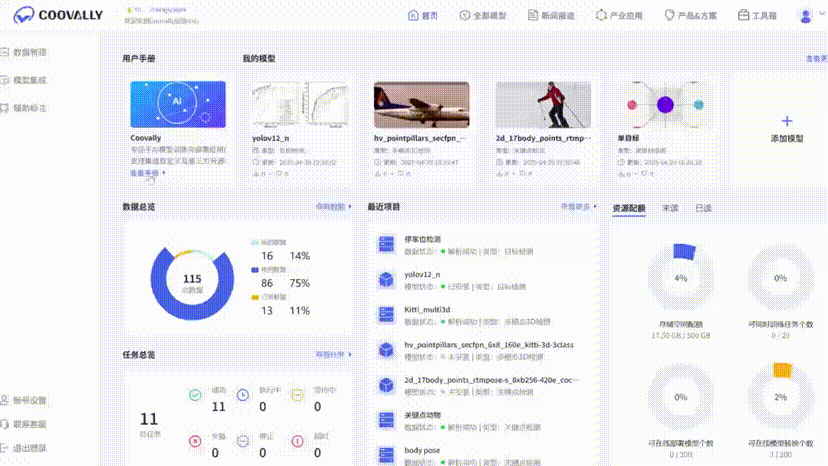Screen dimensions: 828x466
Task: Expand the dropdown arrow beside the avatar
Action: [x=822, y=14]
